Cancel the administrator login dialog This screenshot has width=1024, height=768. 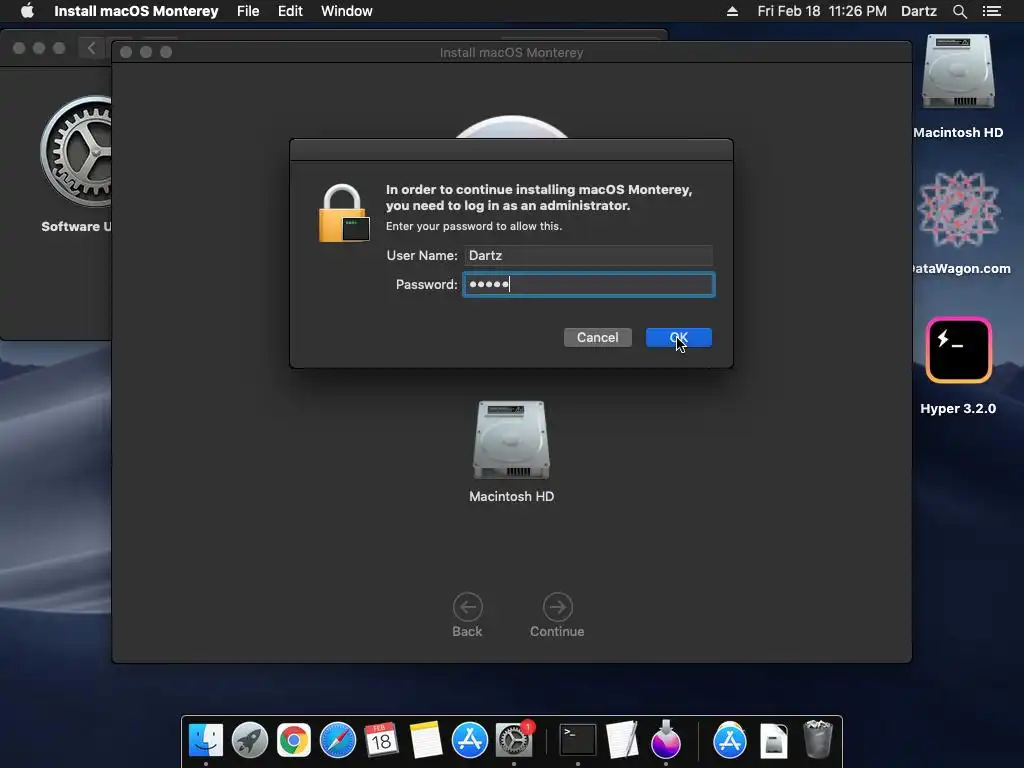(x=598, y=338)
